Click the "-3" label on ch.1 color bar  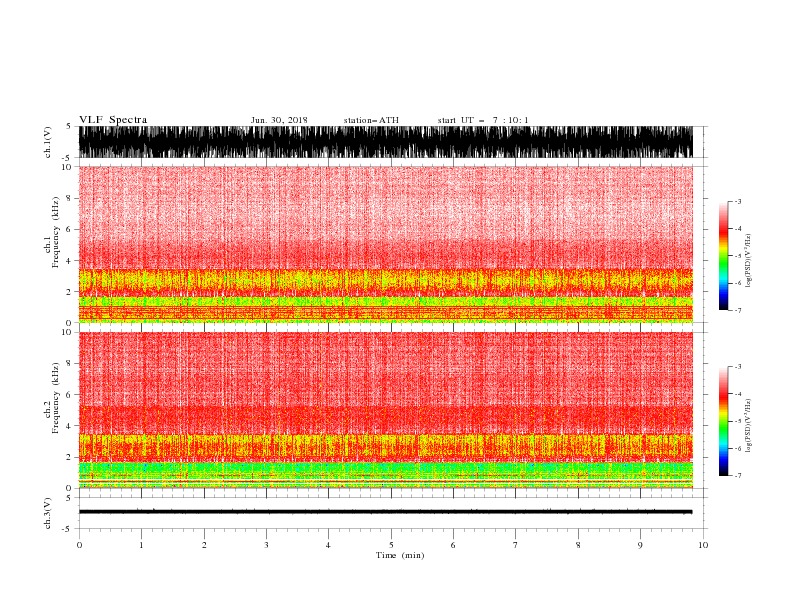click(737, 201)
